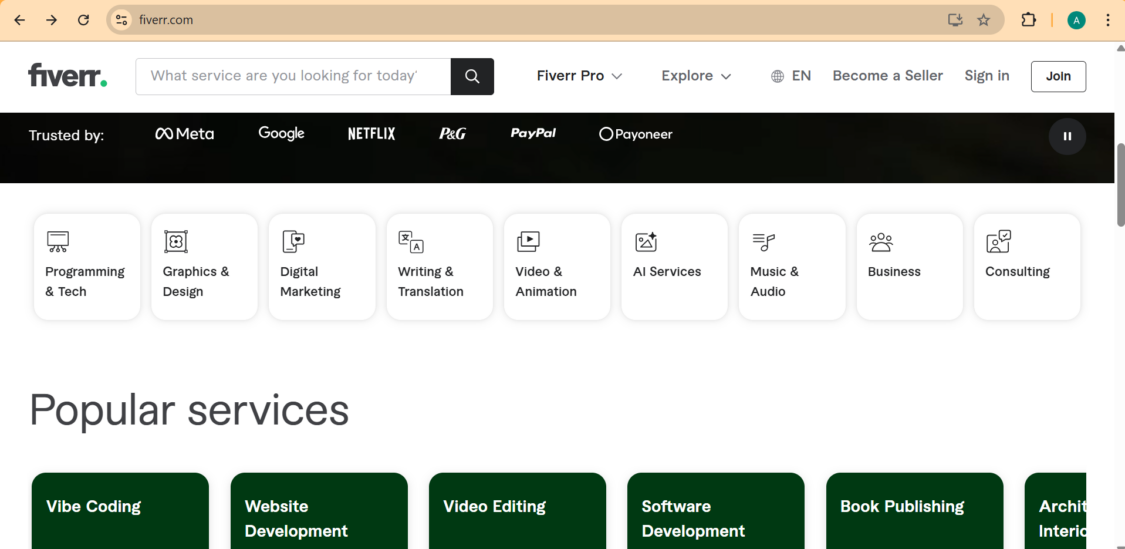Click the search magnifier button
This screenshot has height=549, width=1125.
(x=472, y=76)
